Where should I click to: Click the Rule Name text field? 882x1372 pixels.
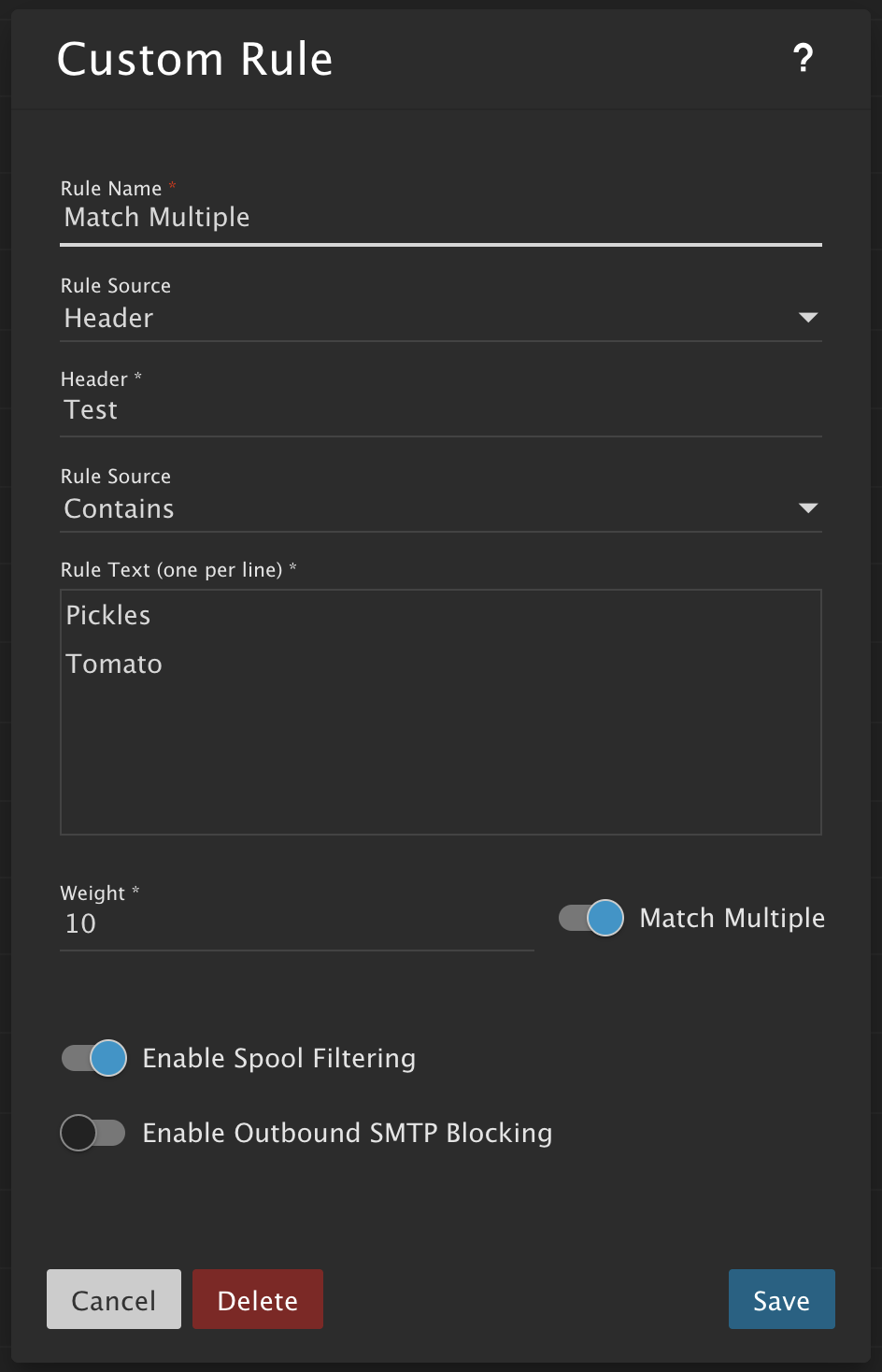click(439, 218)
